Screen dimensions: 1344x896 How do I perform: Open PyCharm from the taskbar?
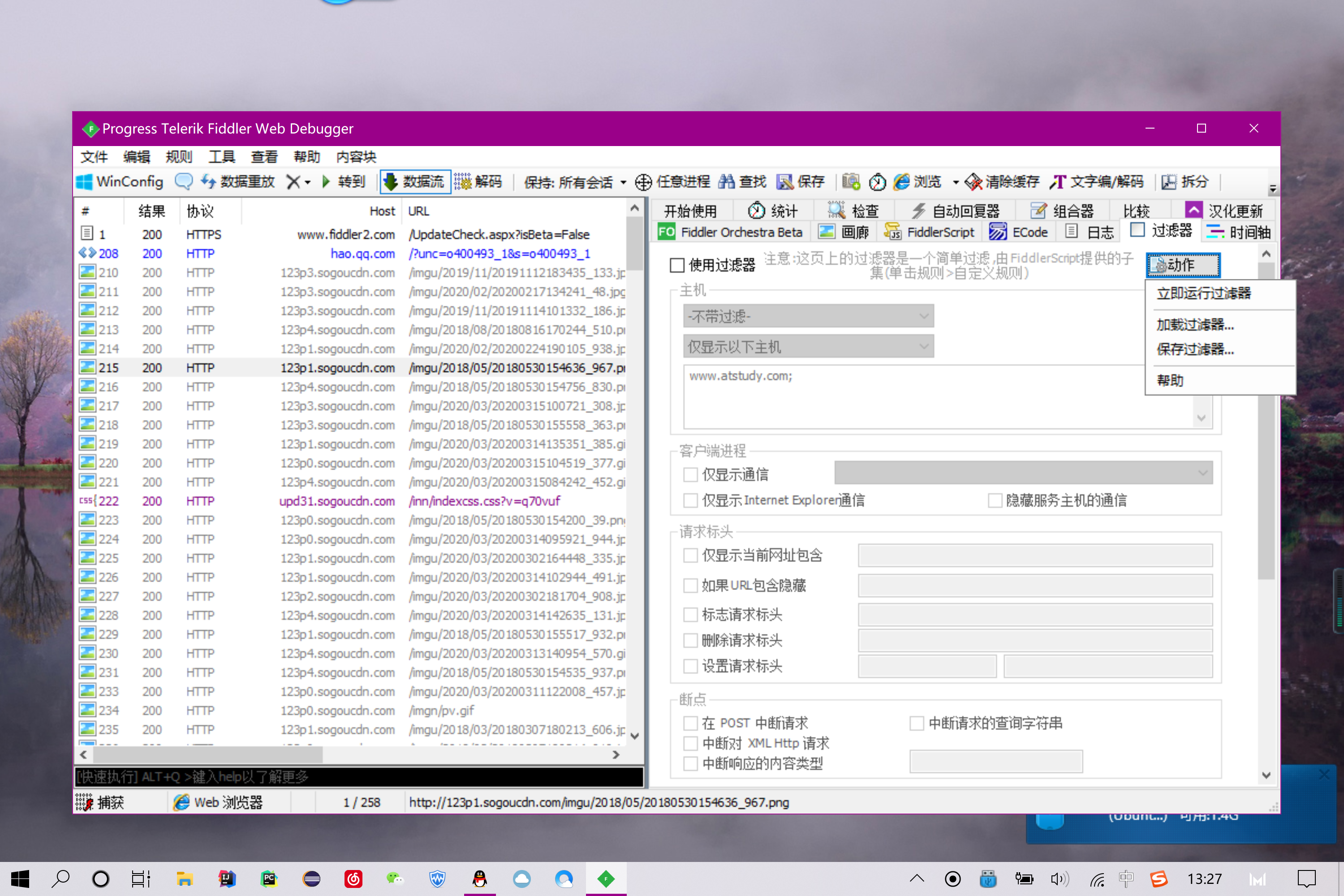[x=268, y=878]
